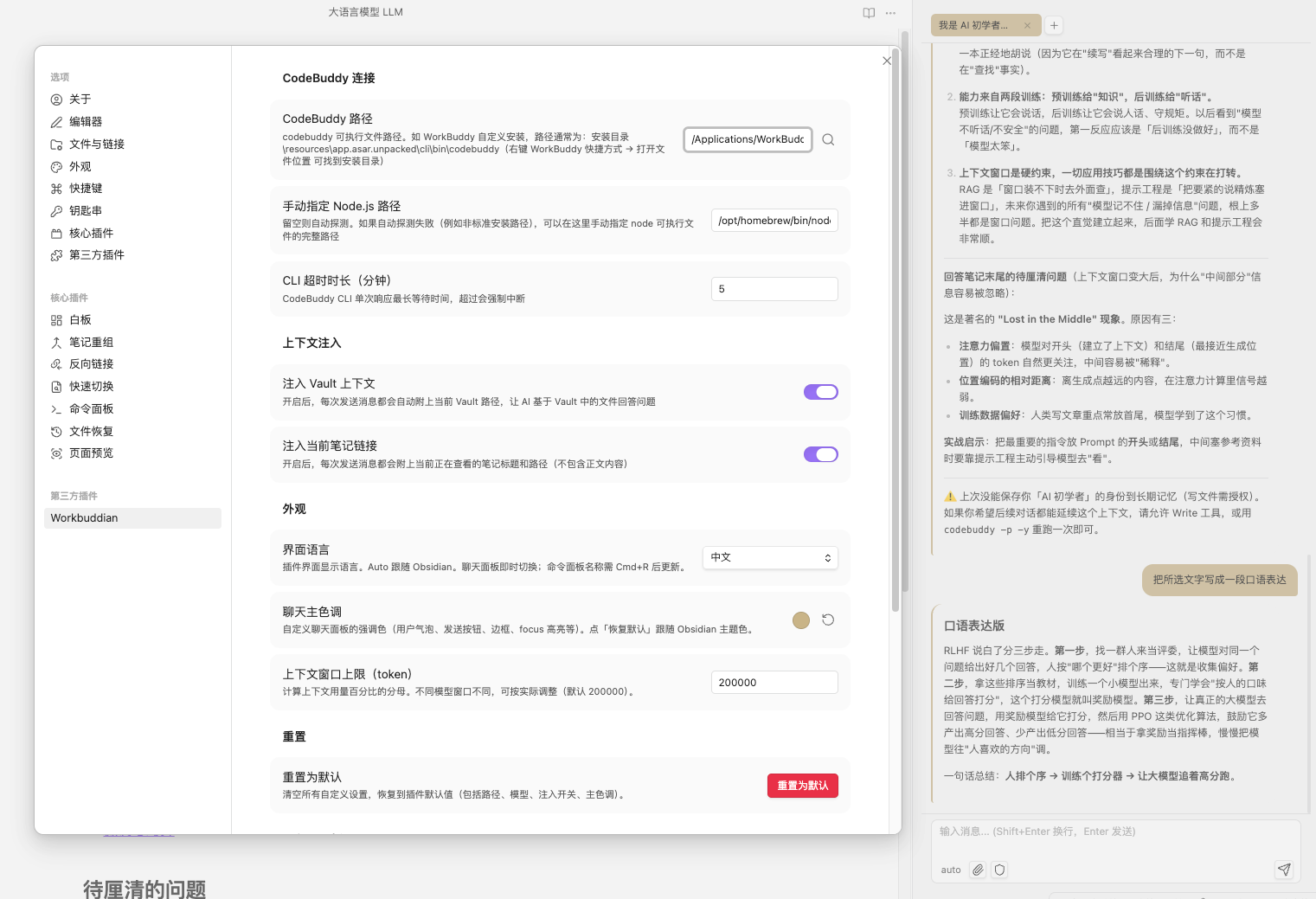Toggle 注入当前笔记链接 switch off
The width and height of the screenshot is (1316, 899).
point(820,454)
